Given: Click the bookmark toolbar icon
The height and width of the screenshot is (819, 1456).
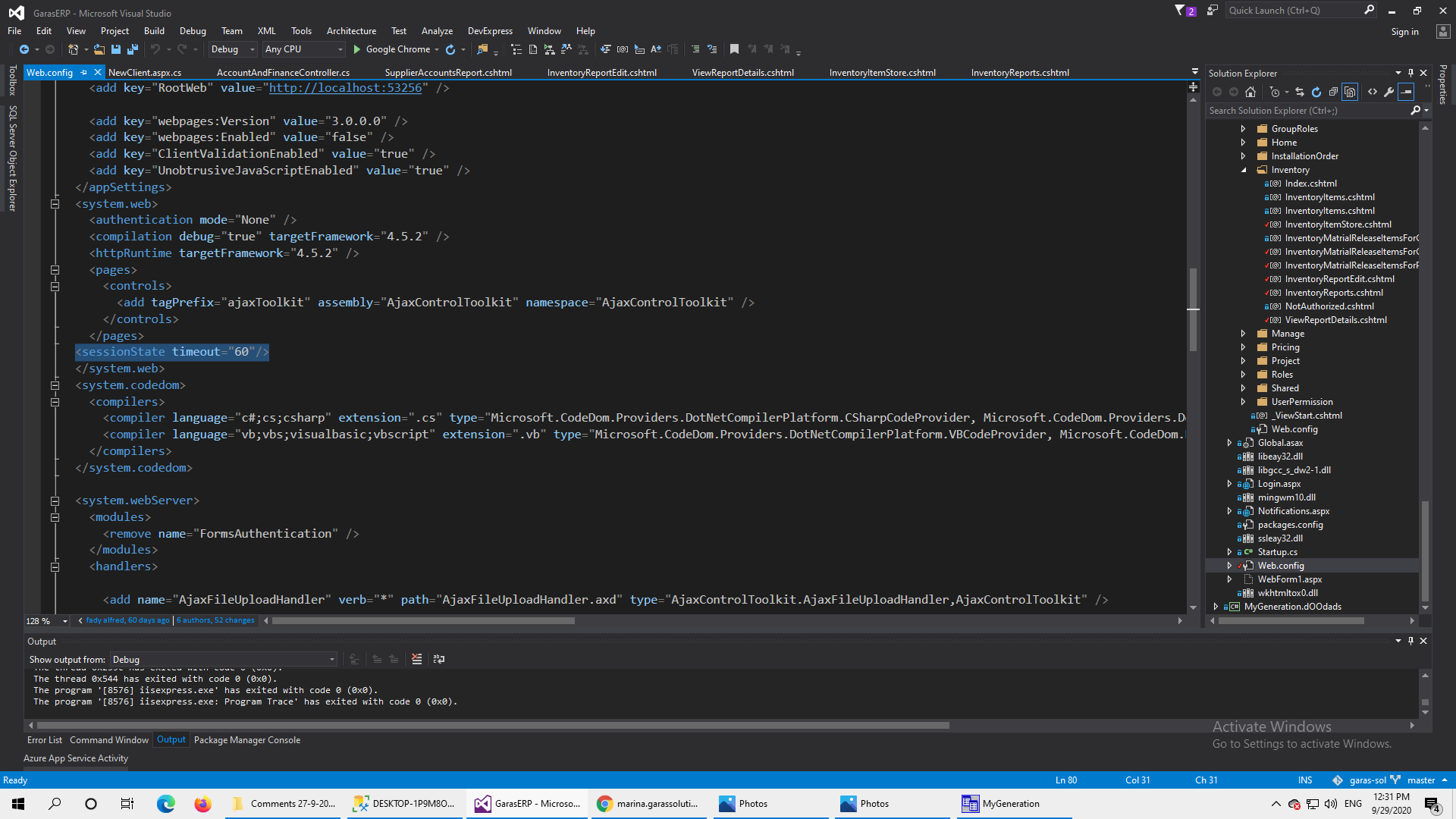Looking at the screenshot, I should 734,49.
